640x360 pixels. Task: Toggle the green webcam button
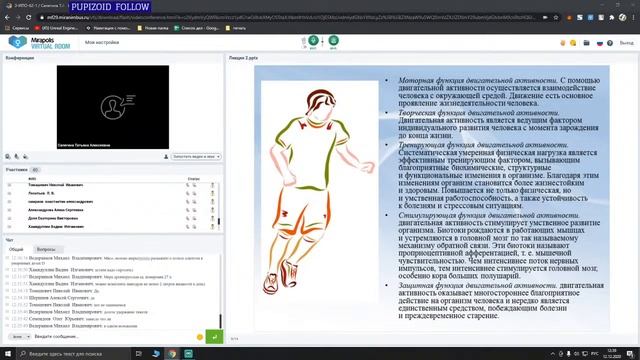click(x=333, y=40)
